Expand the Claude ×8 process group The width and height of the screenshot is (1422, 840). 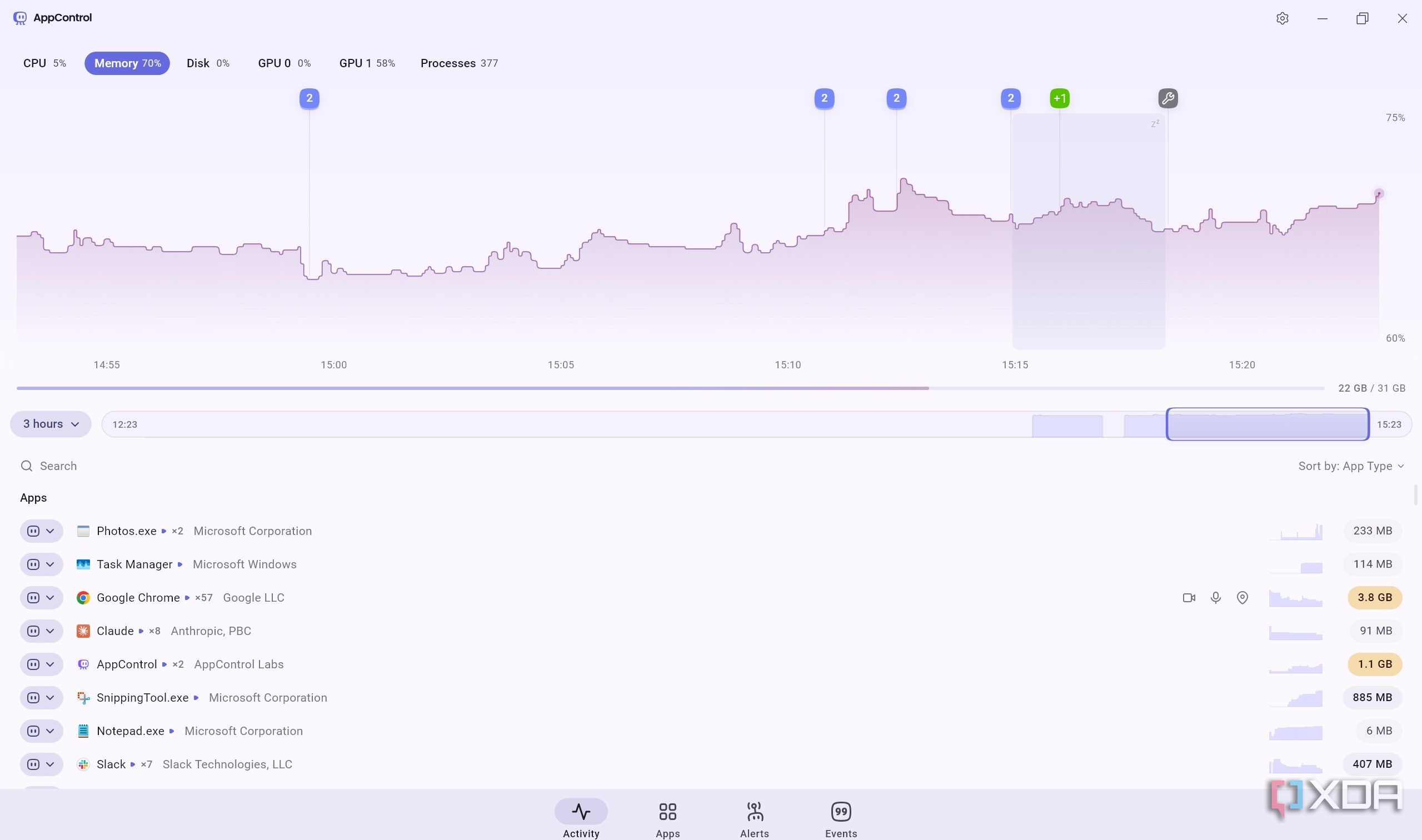point(142,631)
